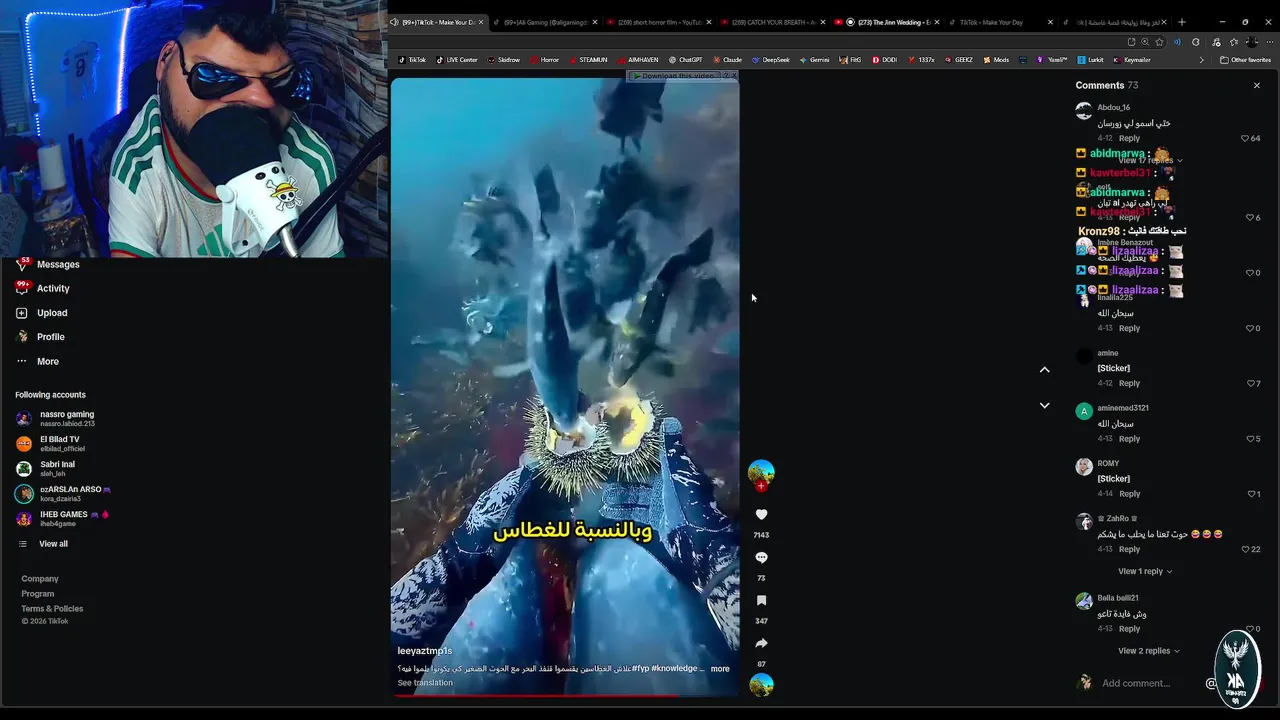Open the Keymailer bookmark
Image resolution: width=1280 pixels, height=720 pixels.
[1131, 60]
